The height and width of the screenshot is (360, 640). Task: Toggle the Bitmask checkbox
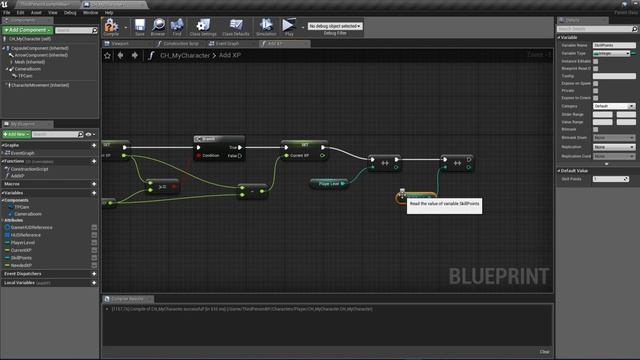click(596, 129)
